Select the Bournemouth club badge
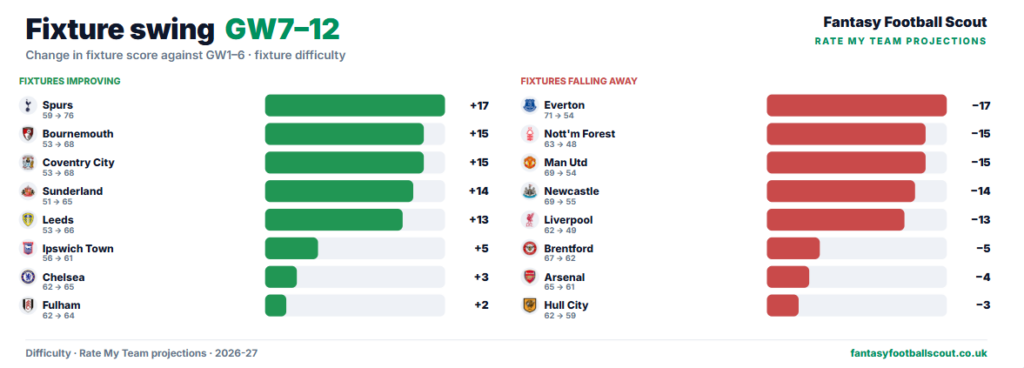The width and height of the screenshot is (1024, 368). pos(27,134)
